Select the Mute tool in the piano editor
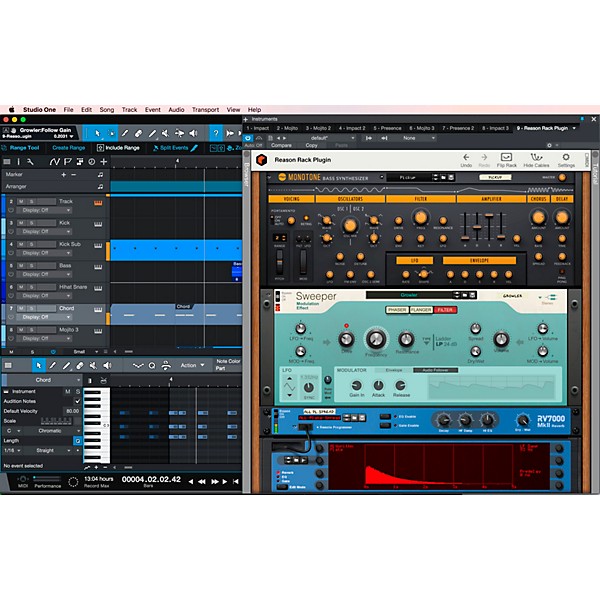600x600 pixels. (x=93, y=366)
